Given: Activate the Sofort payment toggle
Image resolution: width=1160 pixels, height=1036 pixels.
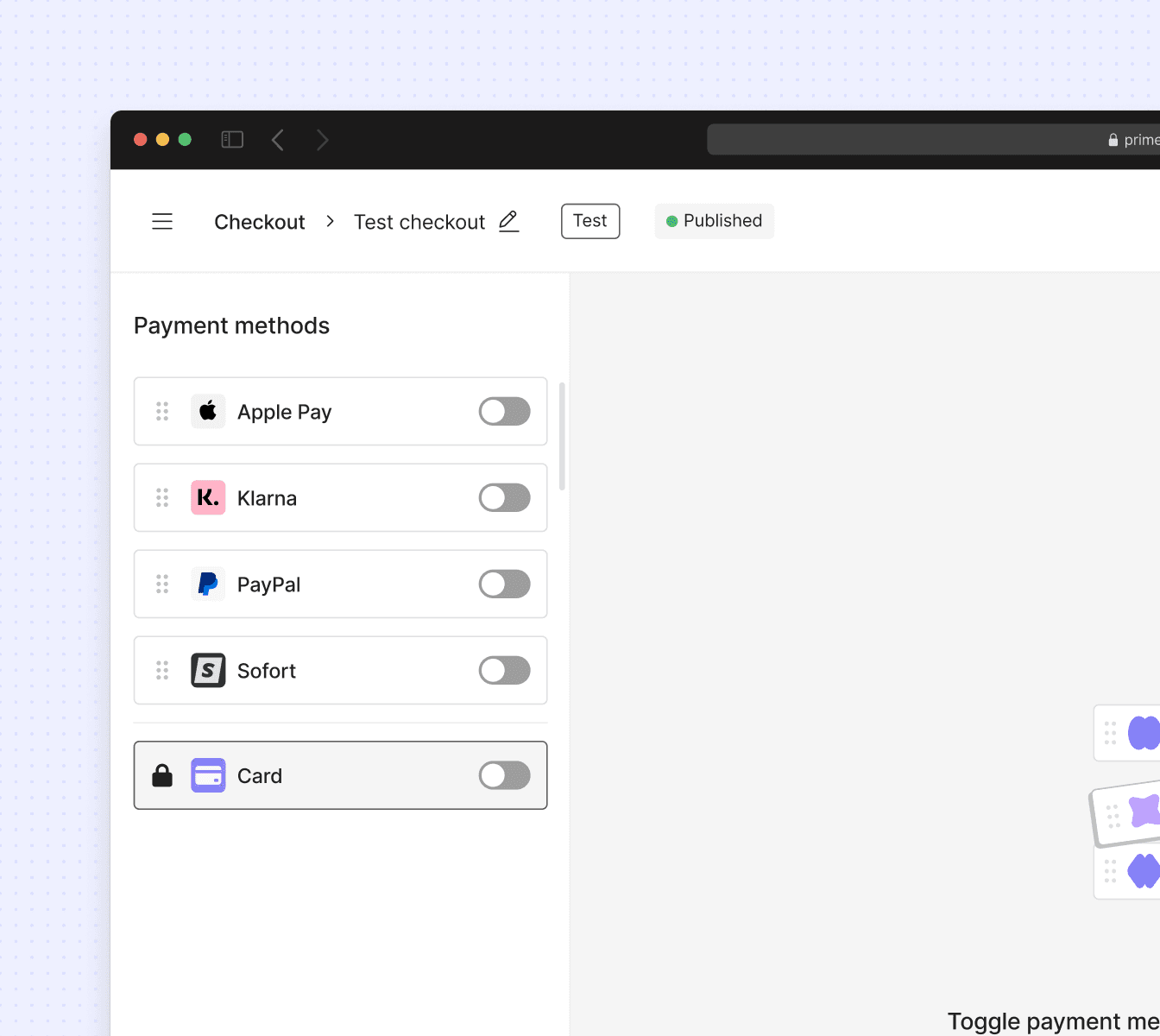Looking at the screenshot, I should (x=505, y=671).
